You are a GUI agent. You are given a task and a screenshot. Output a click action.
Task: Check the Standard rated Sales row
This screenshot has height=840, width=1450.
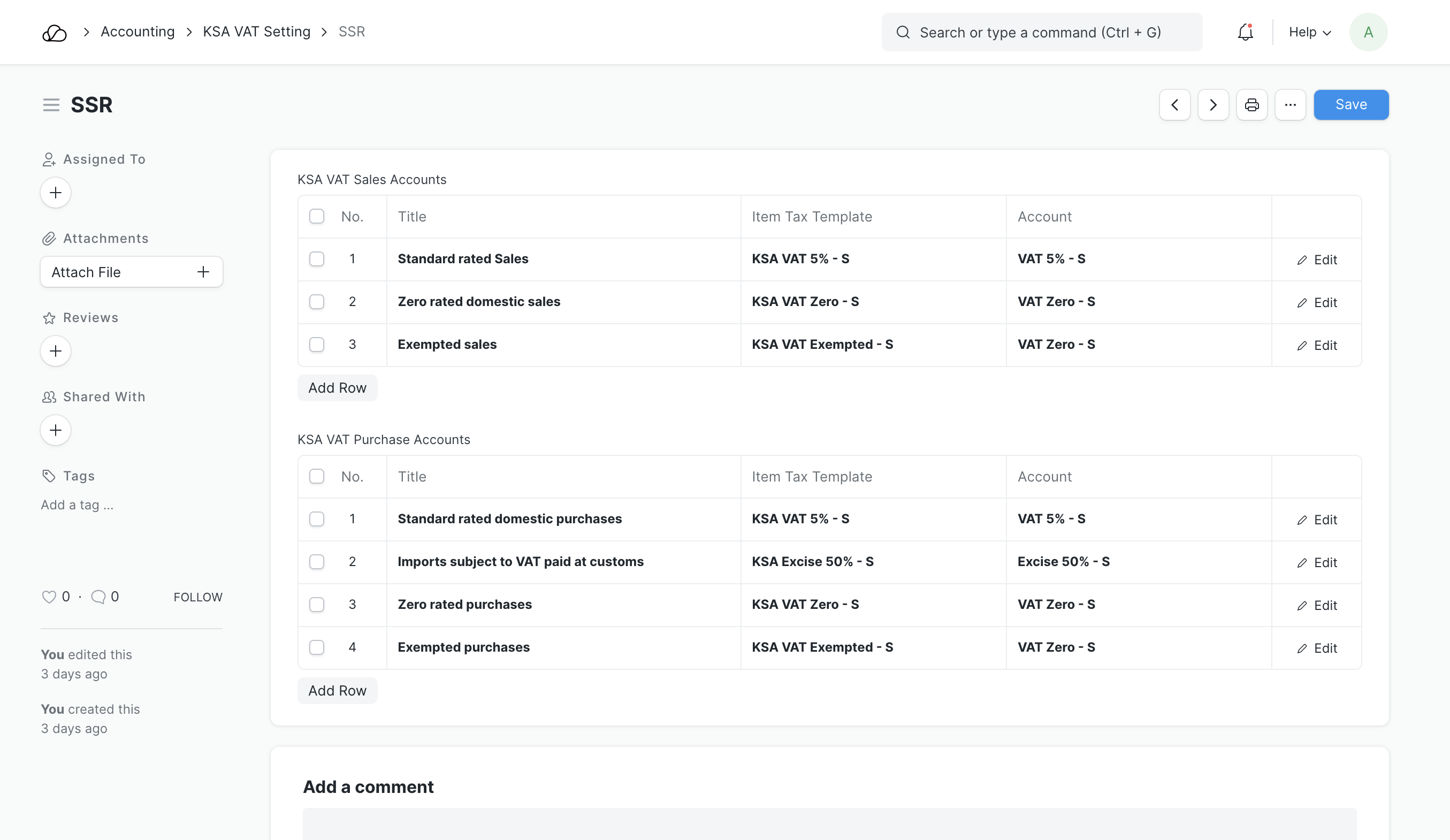pyautogui.click(x=316, y=259)
